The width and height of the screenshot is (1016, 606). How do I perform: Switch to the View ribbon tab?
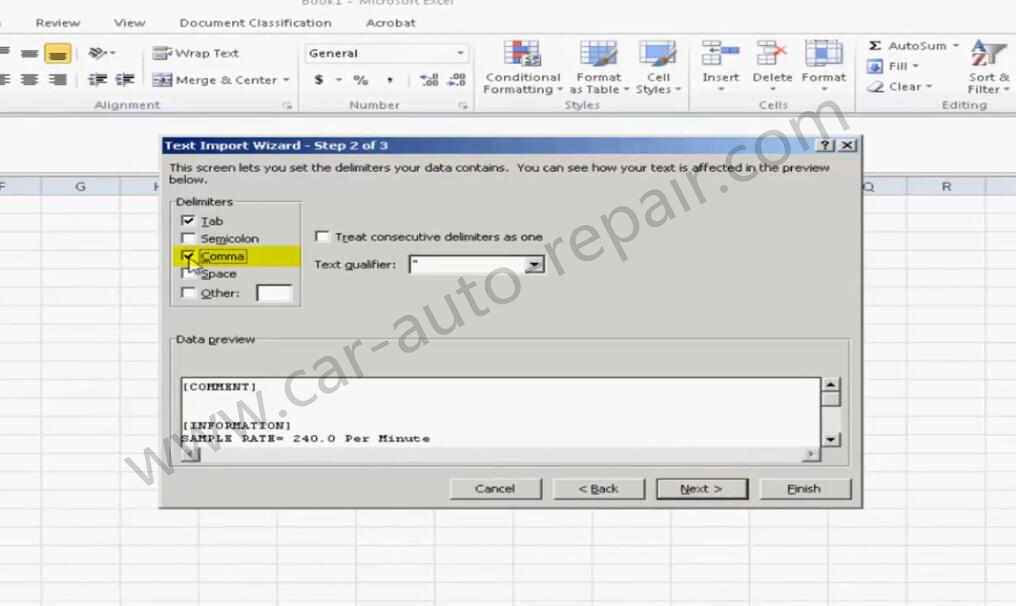coord(130,23)
